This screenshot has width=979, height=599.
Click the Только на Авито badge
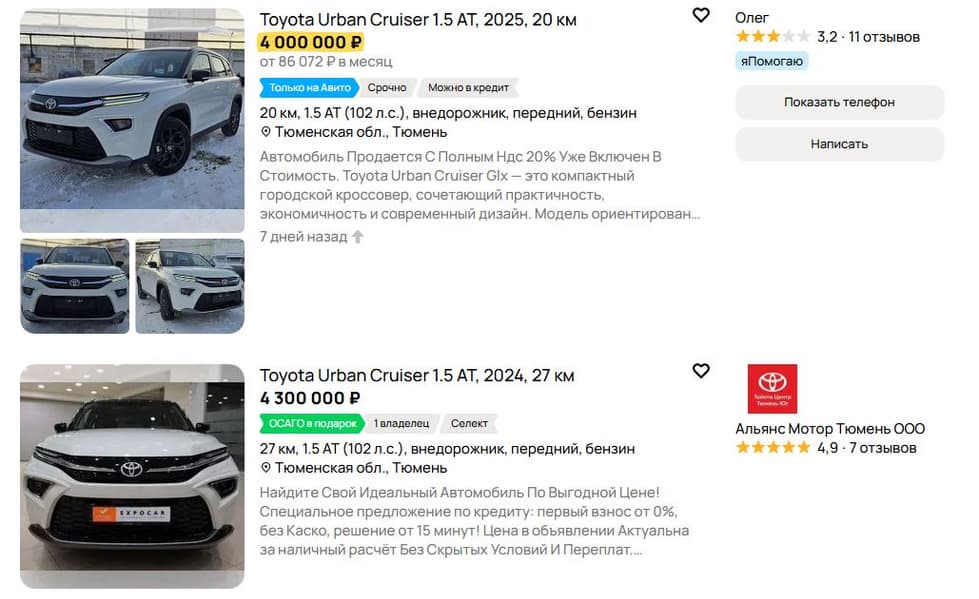pyautogui.click(x=310, y=88)
